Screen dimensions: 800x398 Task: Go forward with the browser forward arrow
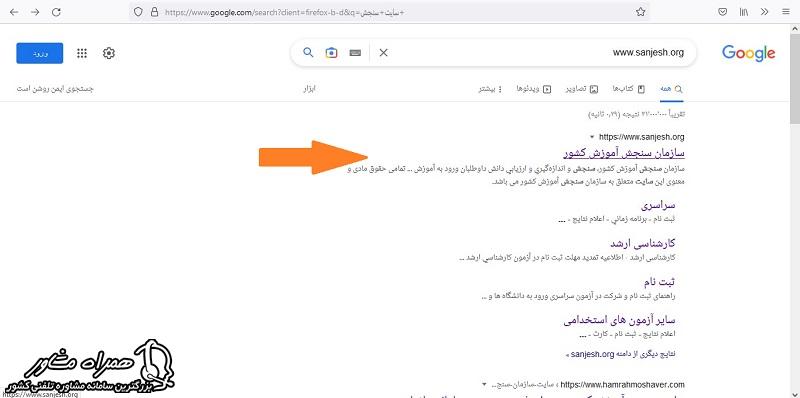(35, 12)
